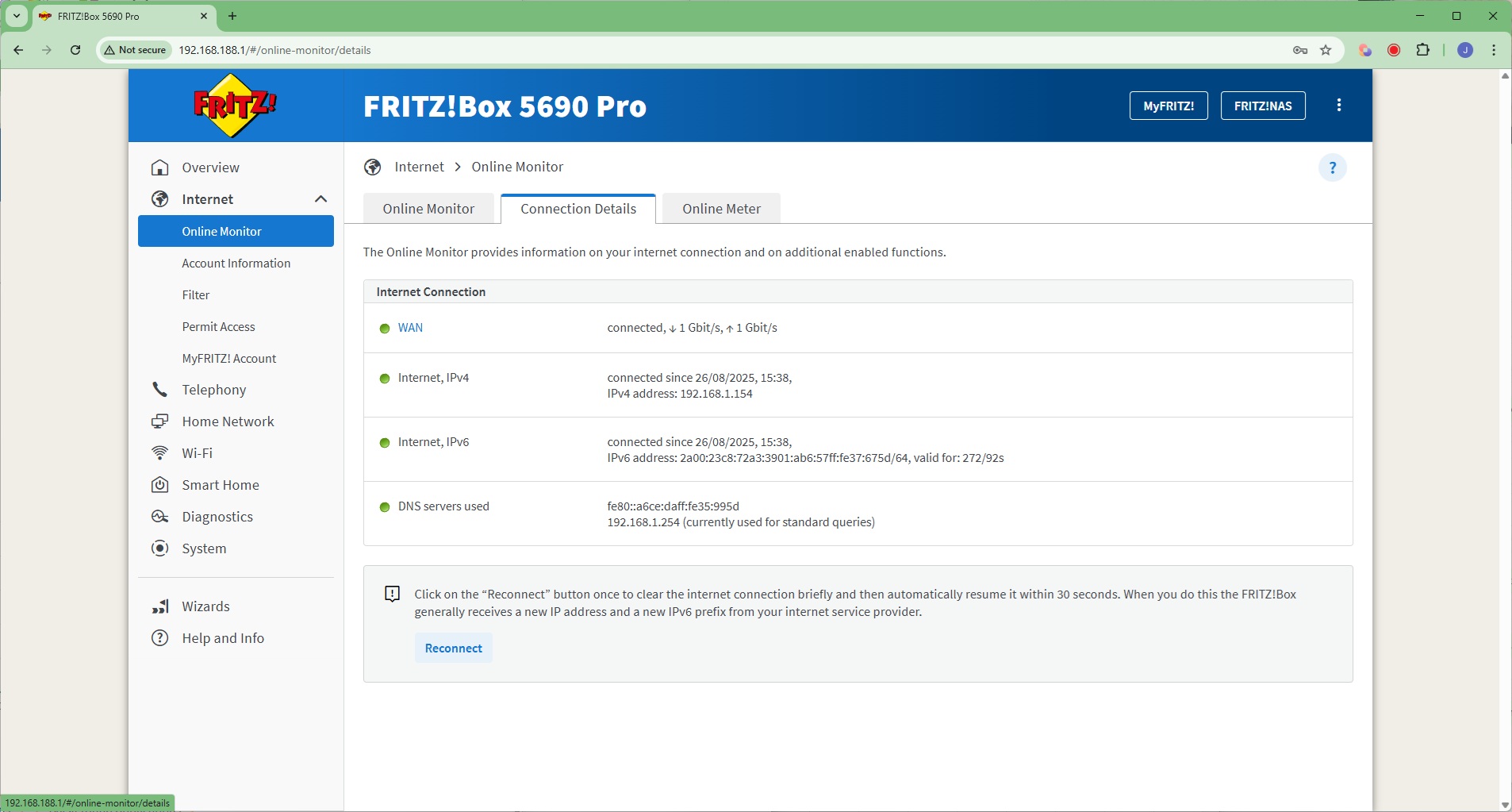
Task: Click the Smart Home power icon
Action: (160, 485)
